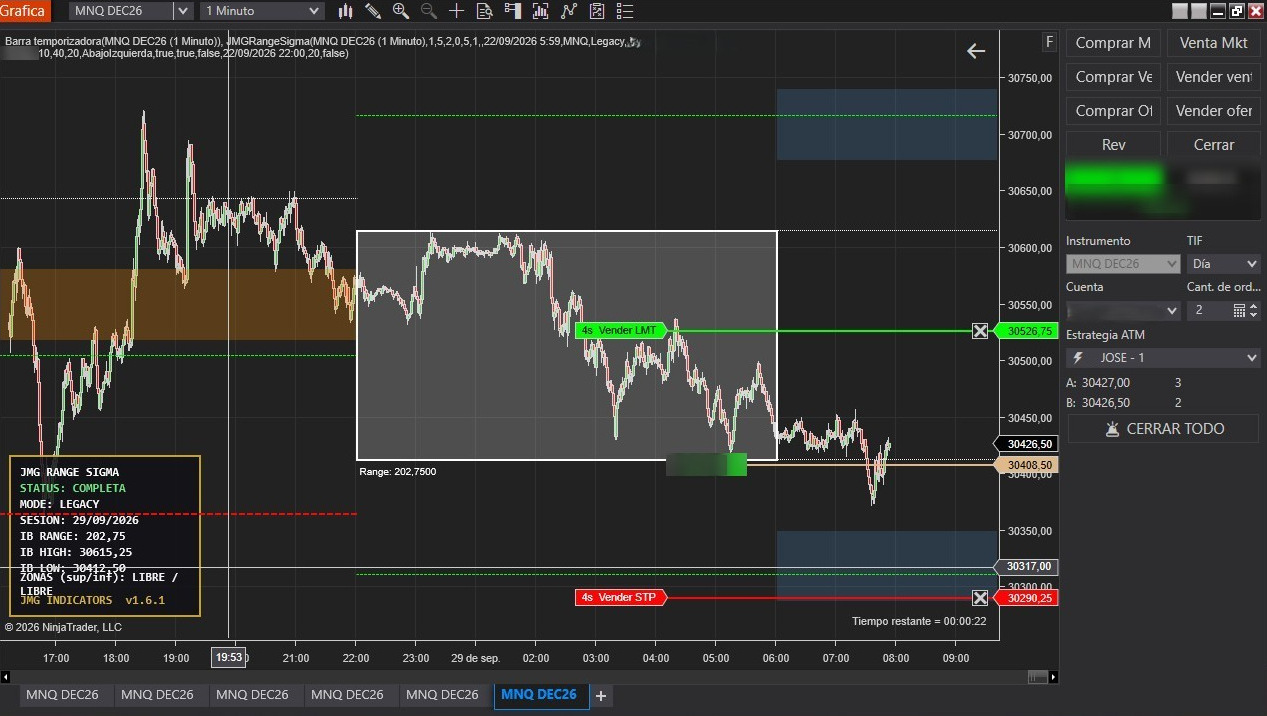Open the strategies line-graph icon
Screen dimensions: 1267x716
coord(569,11)
